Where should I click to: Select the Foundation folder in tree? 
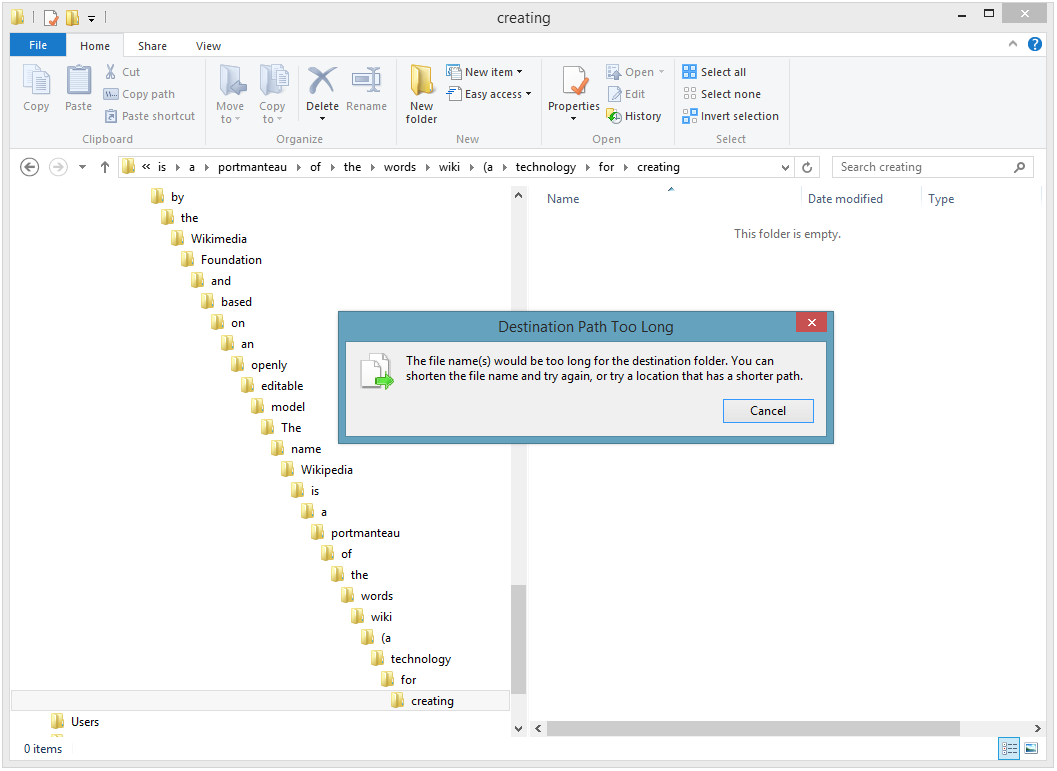221,259
